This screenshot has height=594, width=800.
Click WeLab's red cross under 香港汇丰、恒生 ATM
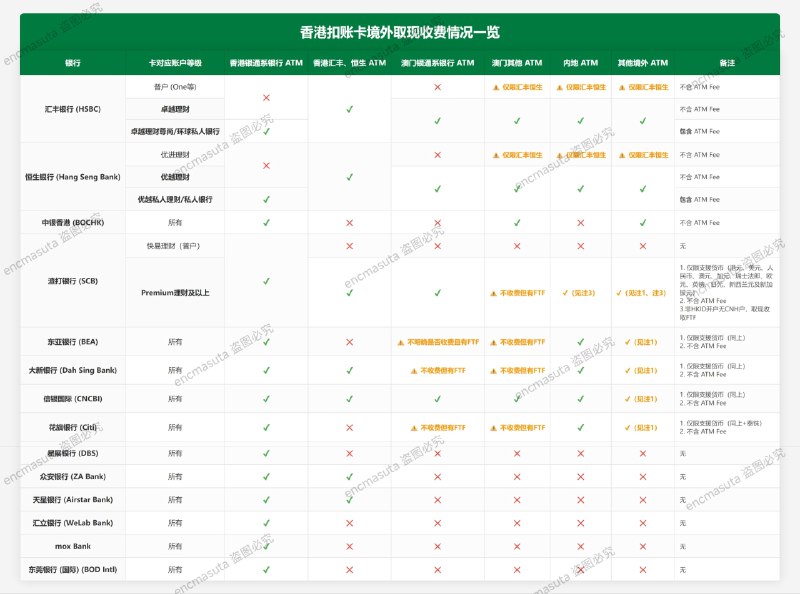[349, 523]
